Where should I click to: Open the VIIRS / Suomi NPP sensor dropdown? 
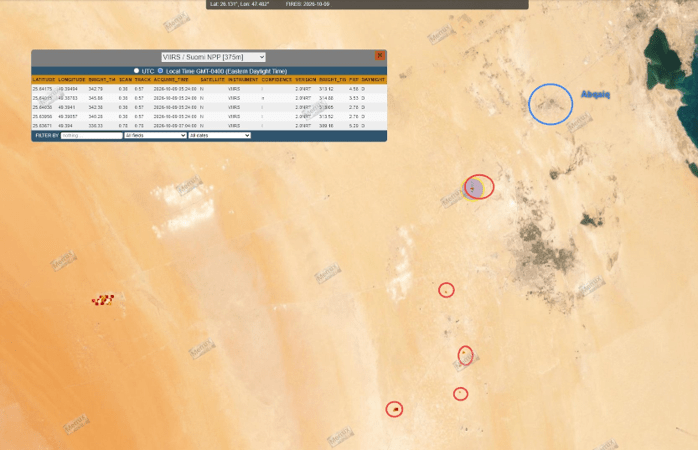click(214, 57)
